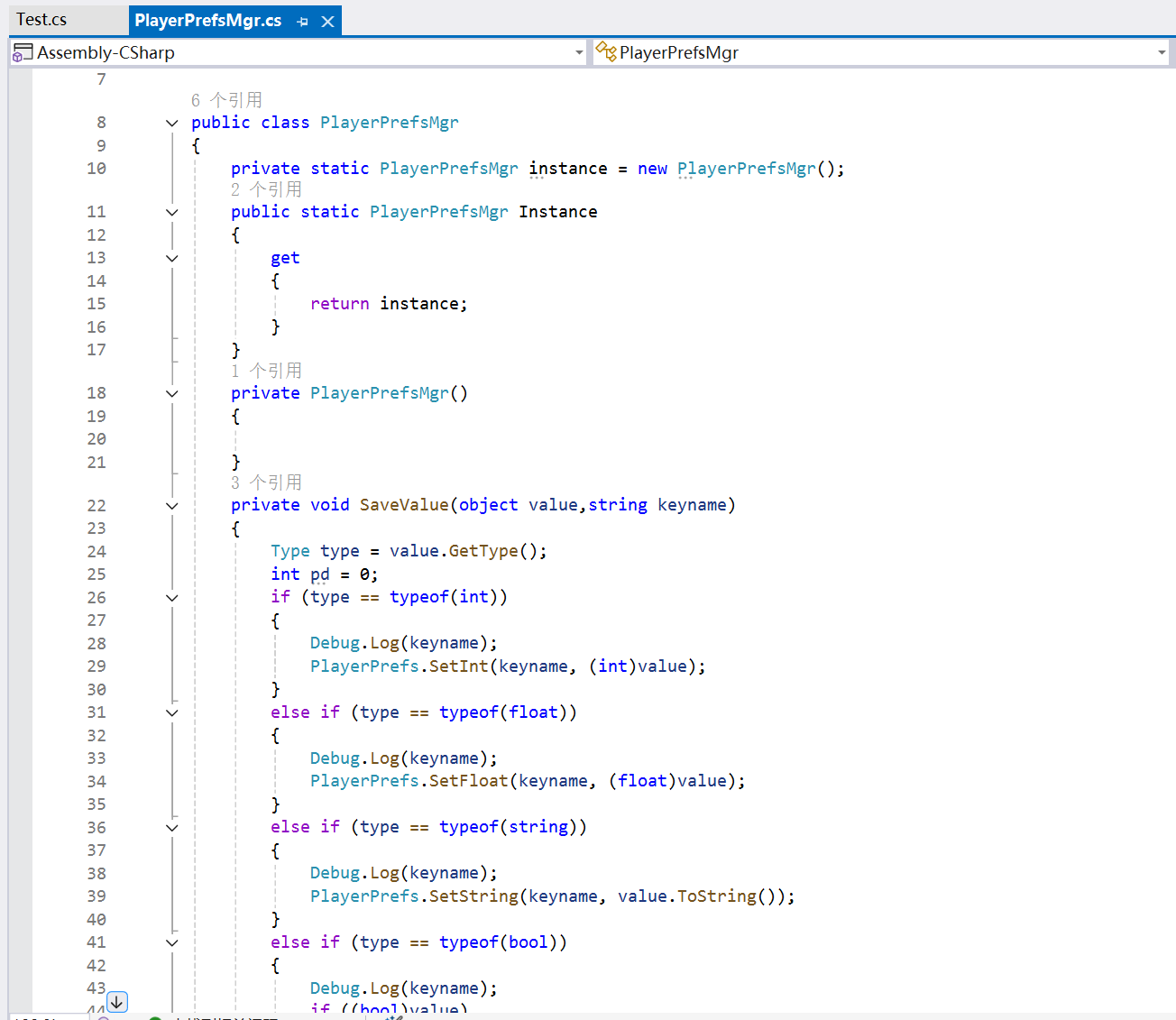Click line number 22 in the margin
This screenshot has width=1176, height=1020.
(96, 506)
